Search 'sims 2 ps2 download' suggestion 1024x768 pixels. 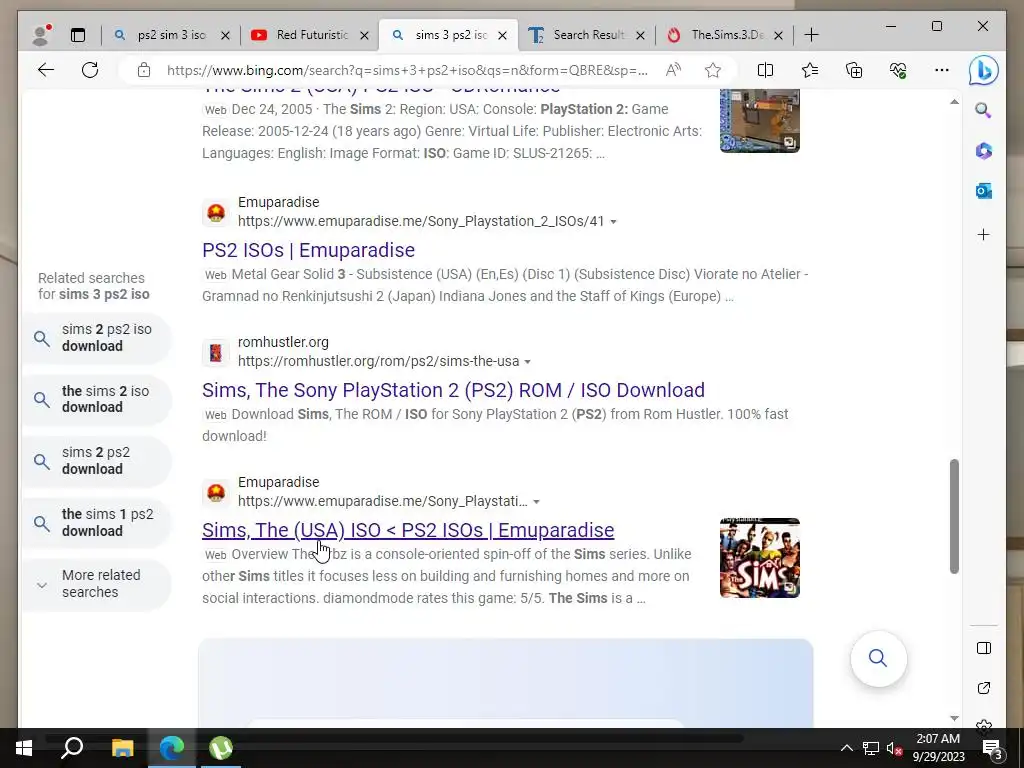click(97, 460)
